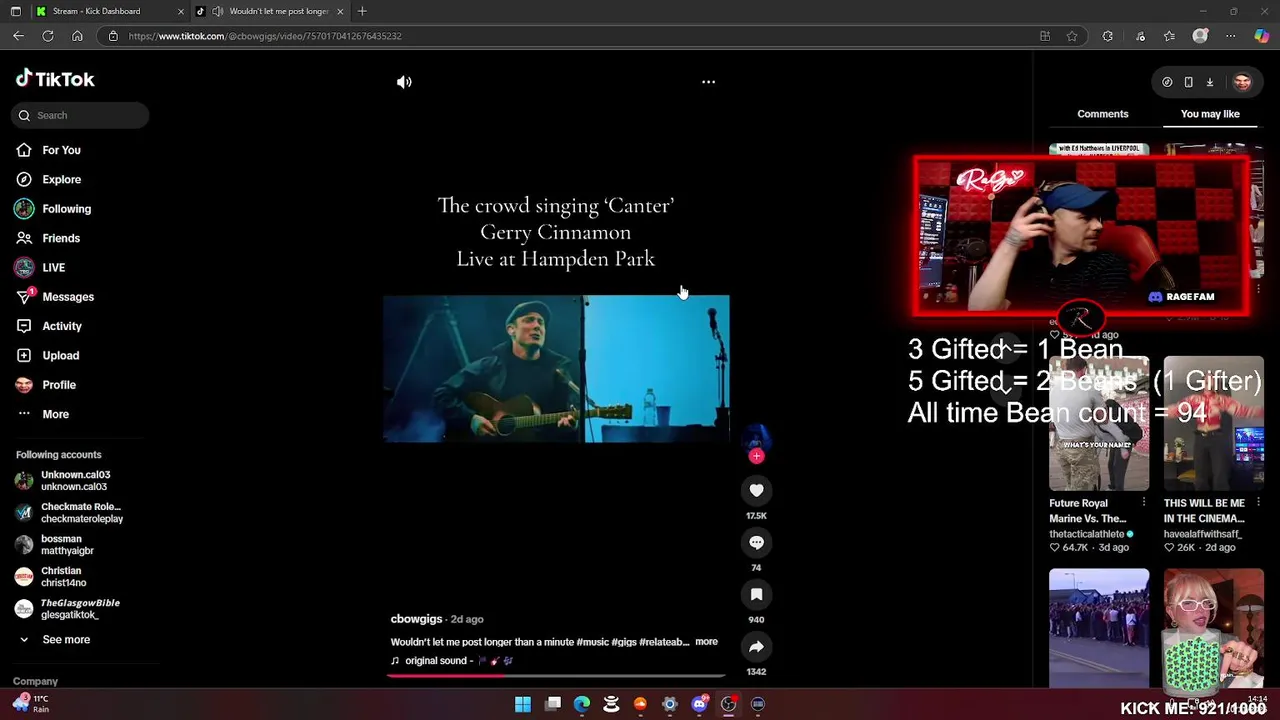Screen dimensions: 1280x720
Task: Open the Activity notifications
Action: tap(62, 326)
